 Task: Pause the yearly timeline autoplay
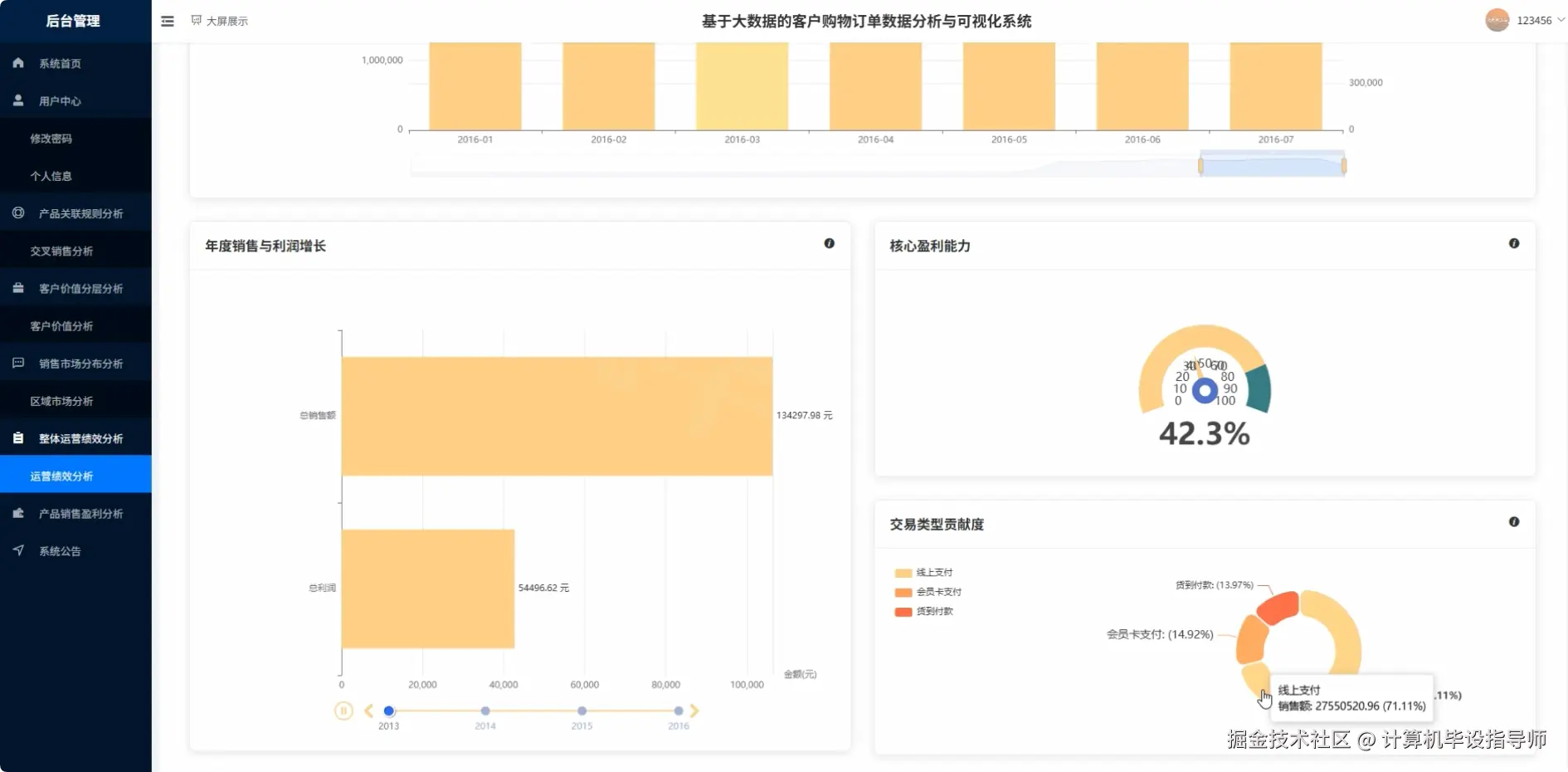pos(343,711)
